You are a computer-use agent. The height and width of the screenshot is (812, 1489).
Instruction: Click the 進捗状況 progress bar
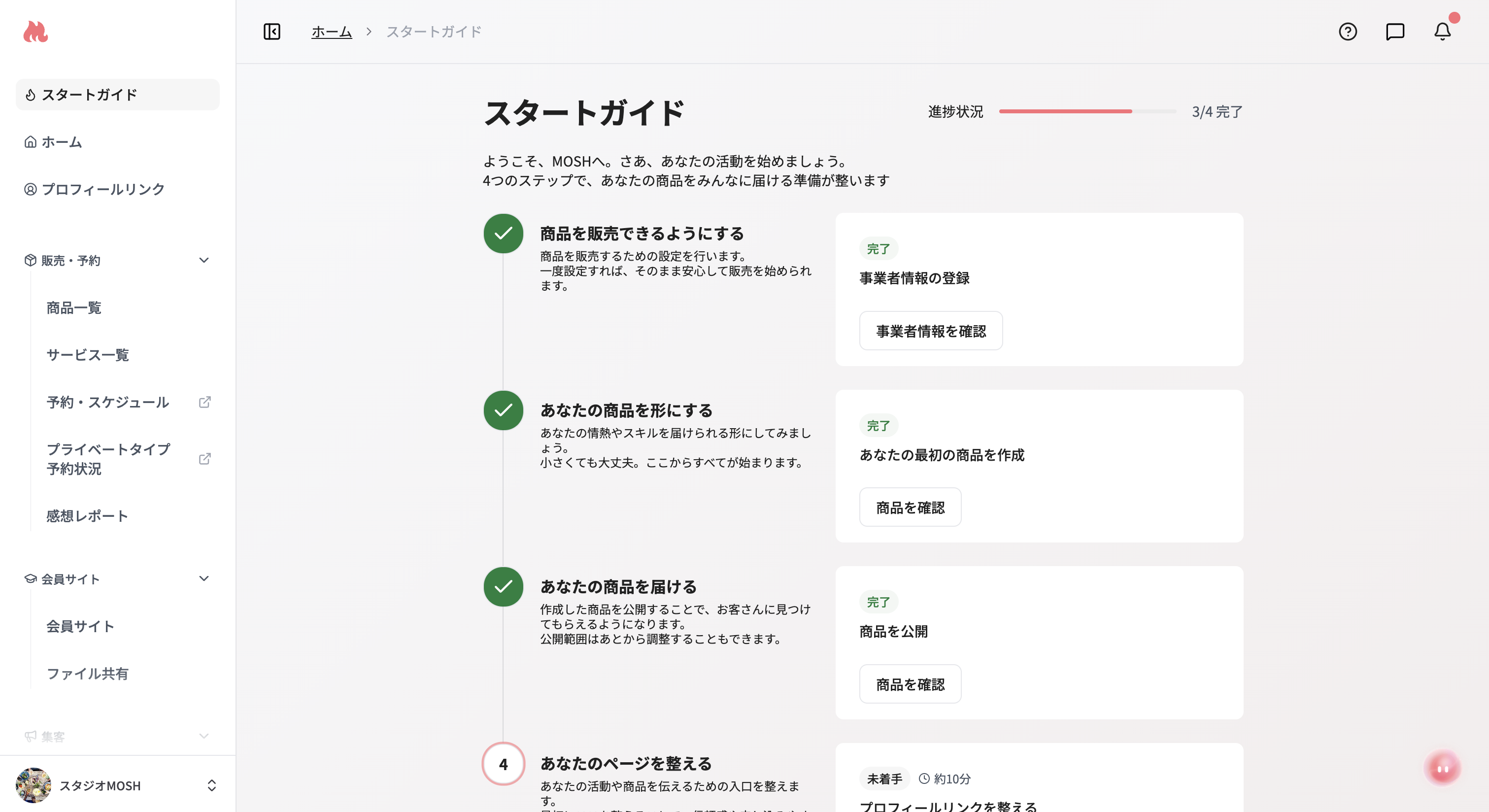(x=1087, y=111)
